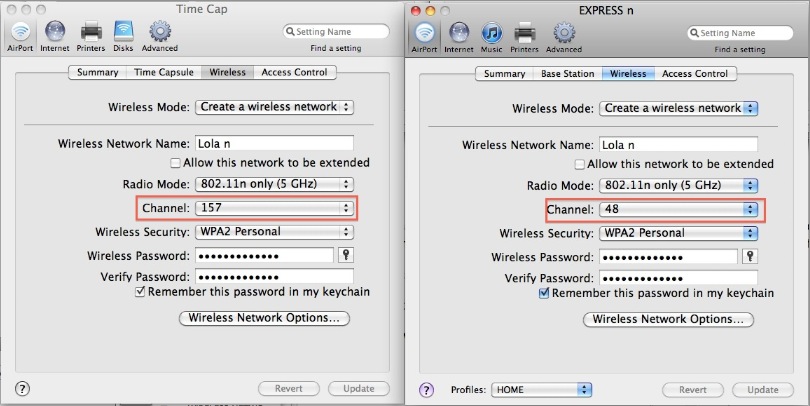Click Wireless Password field in Time Cap window

click(264, 255)
